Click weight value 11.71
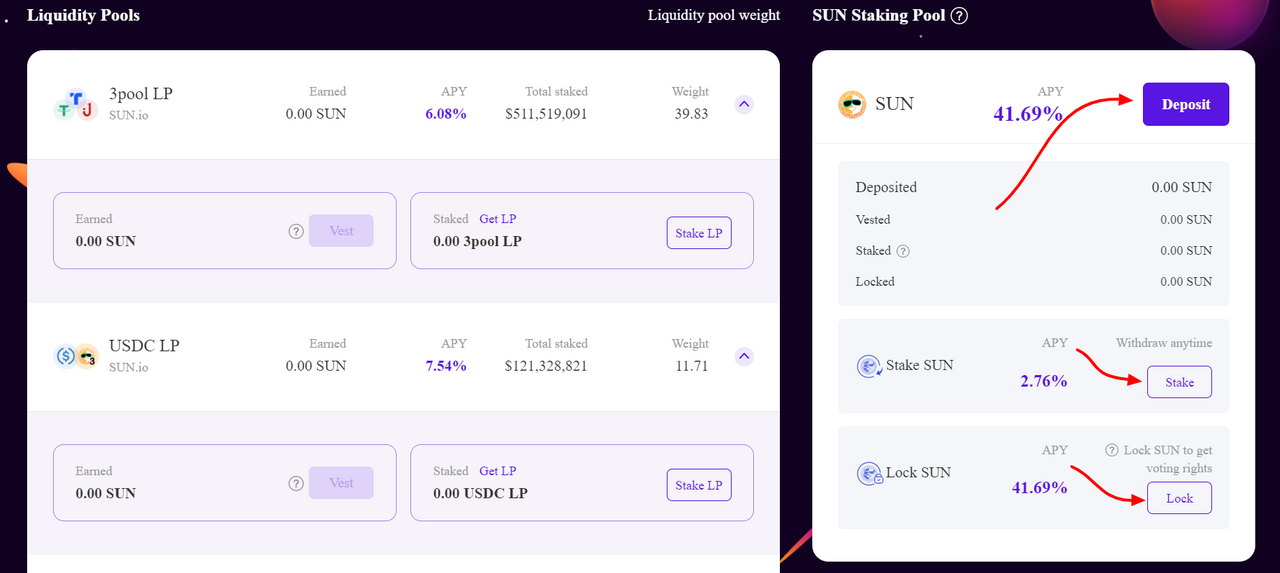Viewport: 1280px width, 573px height. click(691, 366)
